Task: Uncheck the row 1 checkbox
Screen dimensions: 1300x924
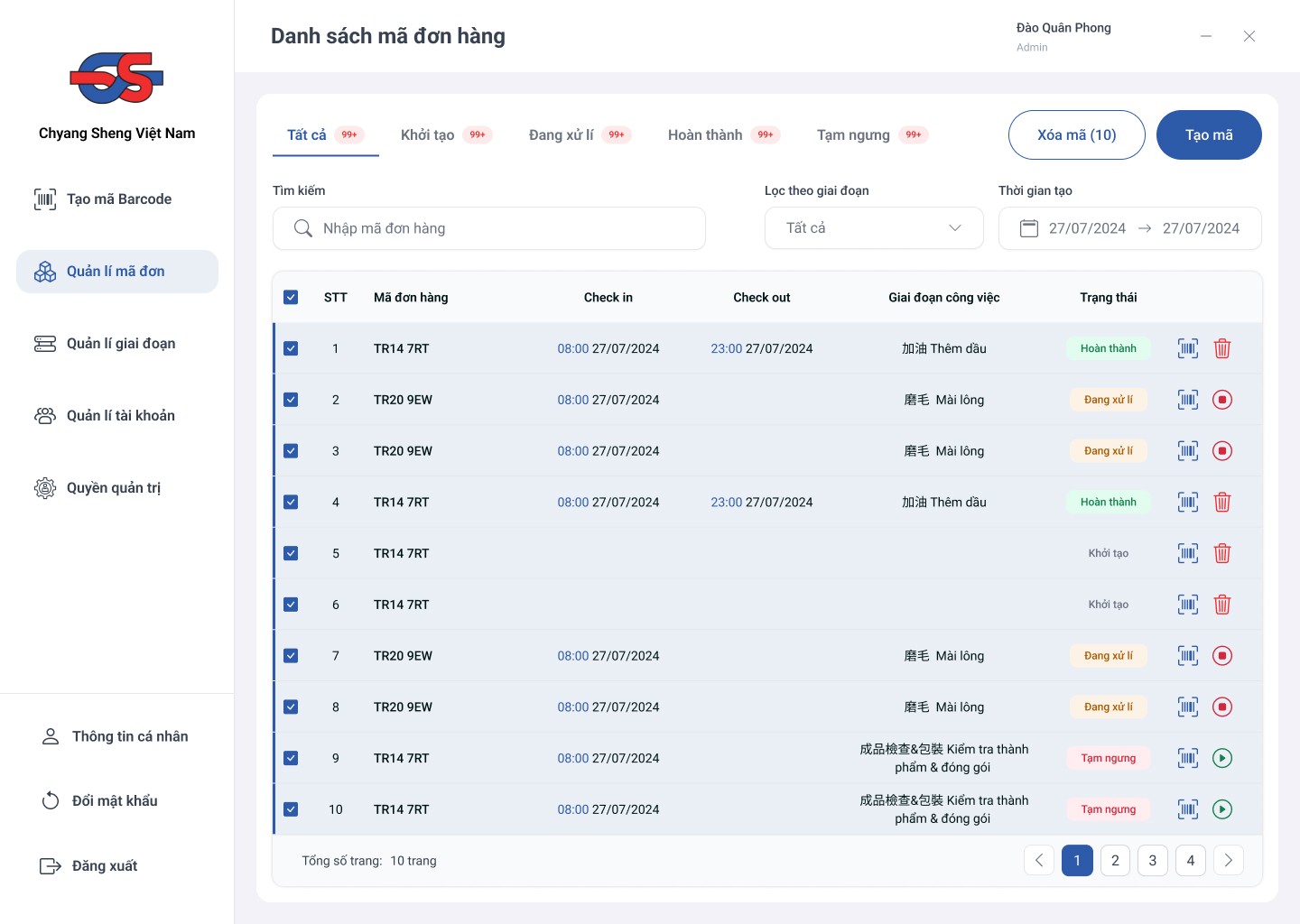Action: pyautogui.click(x=291, y=348)
